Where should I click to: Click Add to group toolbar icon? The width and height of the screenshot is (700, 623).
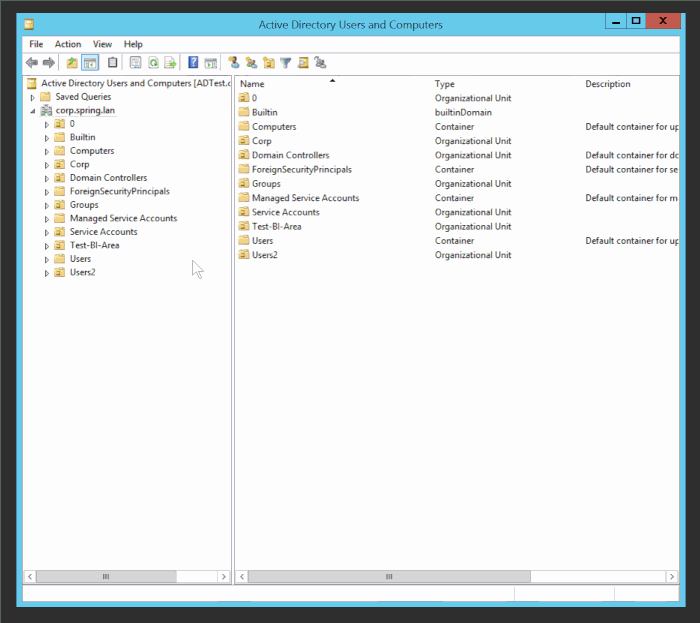tap(320, 62)
